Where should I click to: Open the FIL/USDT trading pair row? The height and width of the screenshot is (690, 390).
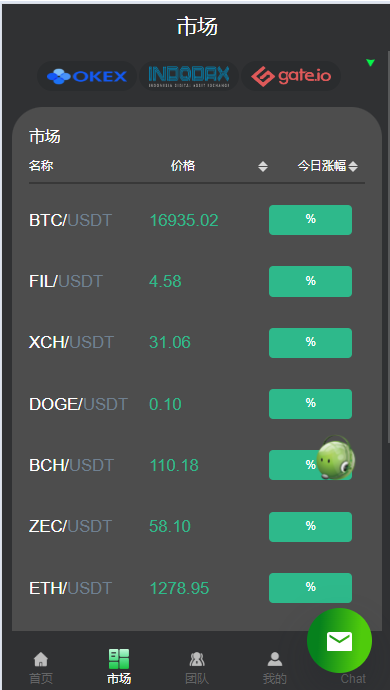coord(197,281)
